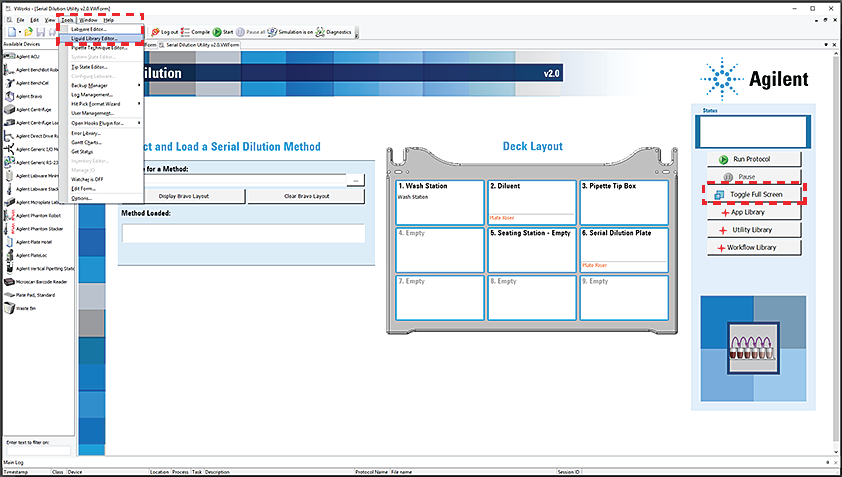The width and height of the screenshot is (842, 477).
Task: Click the New file toolbar icon
Action: [x=12, y=32]
